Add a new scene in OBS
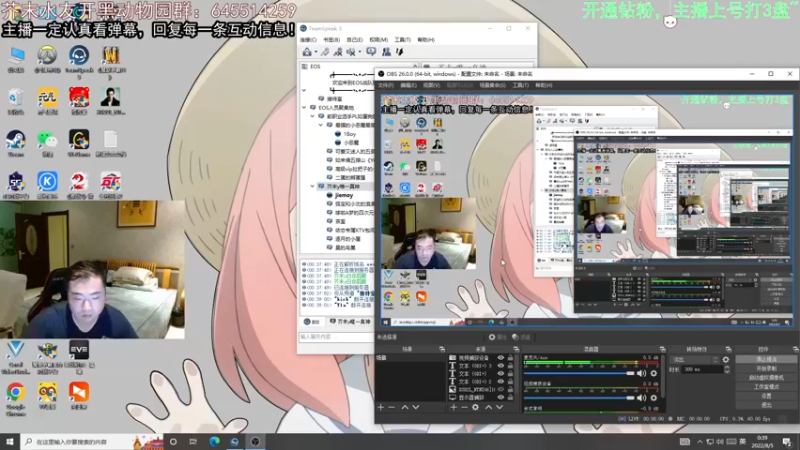This screenshot has height=450, width=800. [381, 407]
